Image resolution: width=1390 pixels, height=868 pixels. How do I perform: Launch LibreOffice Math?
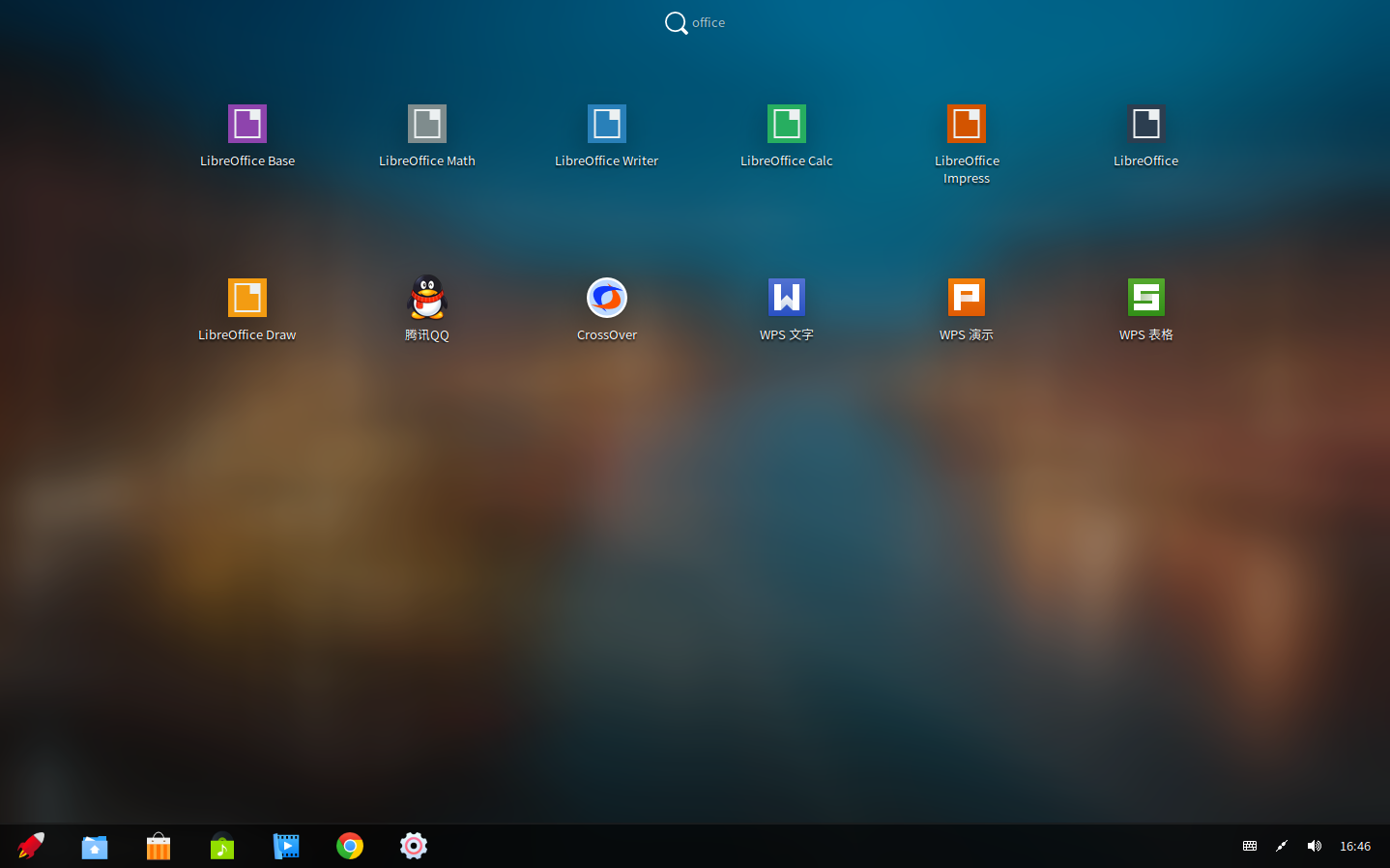427,124
